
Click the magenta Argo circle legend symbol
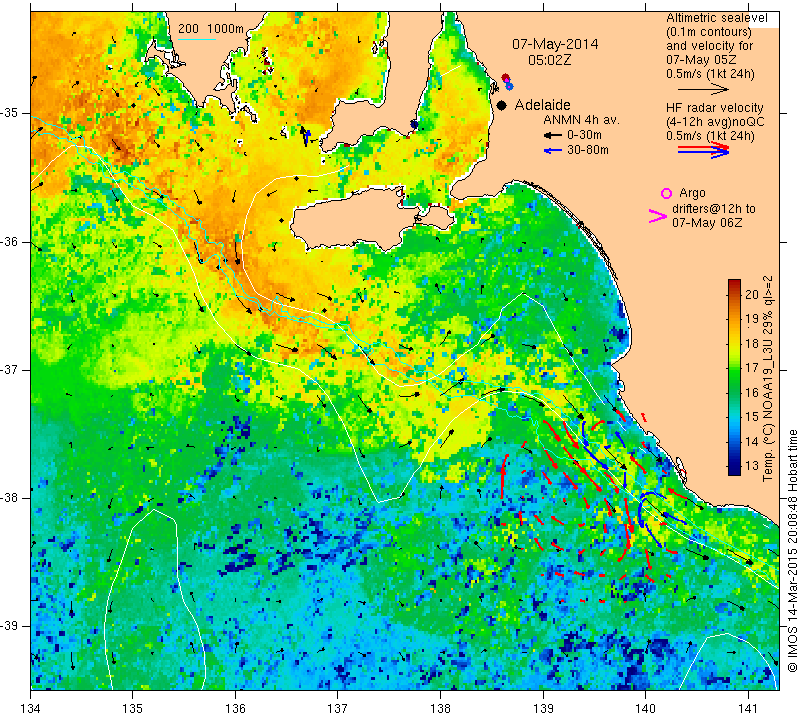point(666,193)
